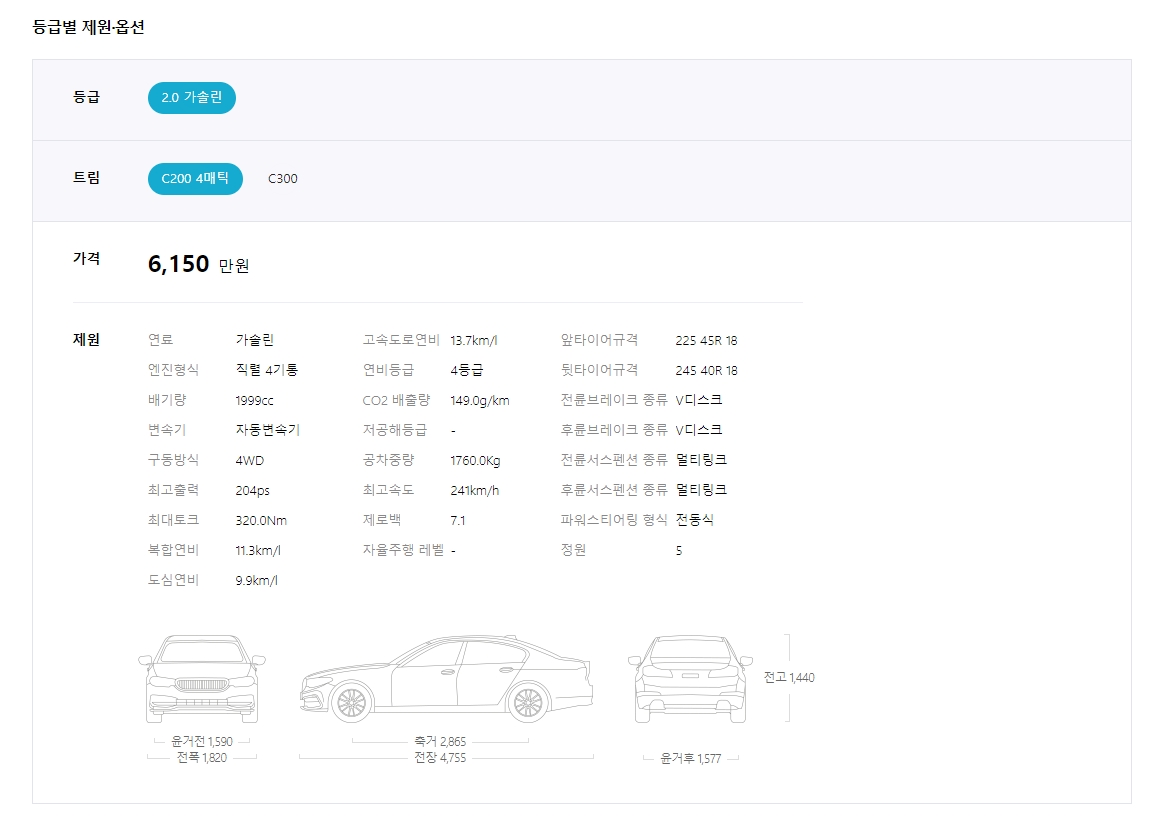Click the 전장 4,755 dimension label
This screenshot has height=821, width=1163.
tap(440, 758)
